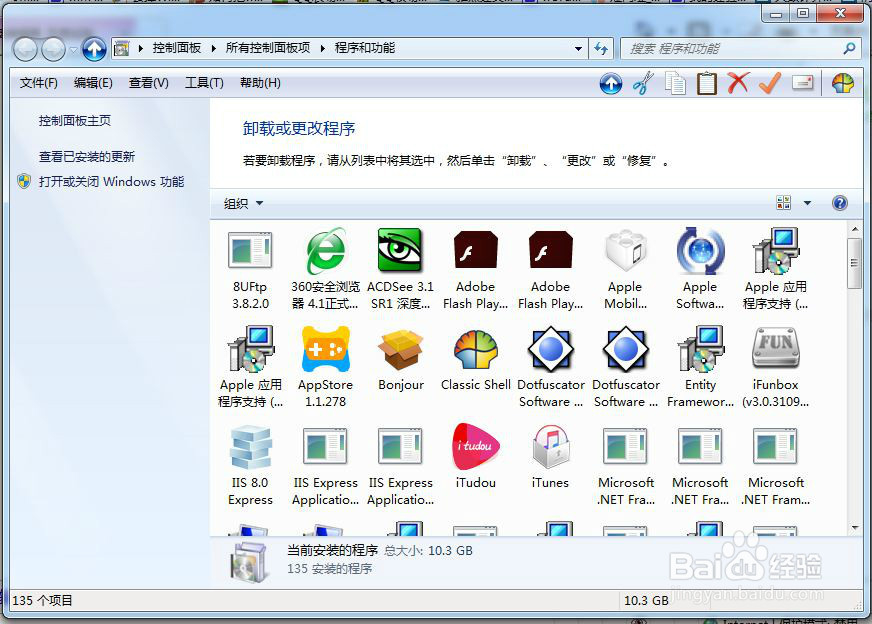Open the recent pages history dropdown
Screen dimensions: 872x624
click(x=73, y=50)
